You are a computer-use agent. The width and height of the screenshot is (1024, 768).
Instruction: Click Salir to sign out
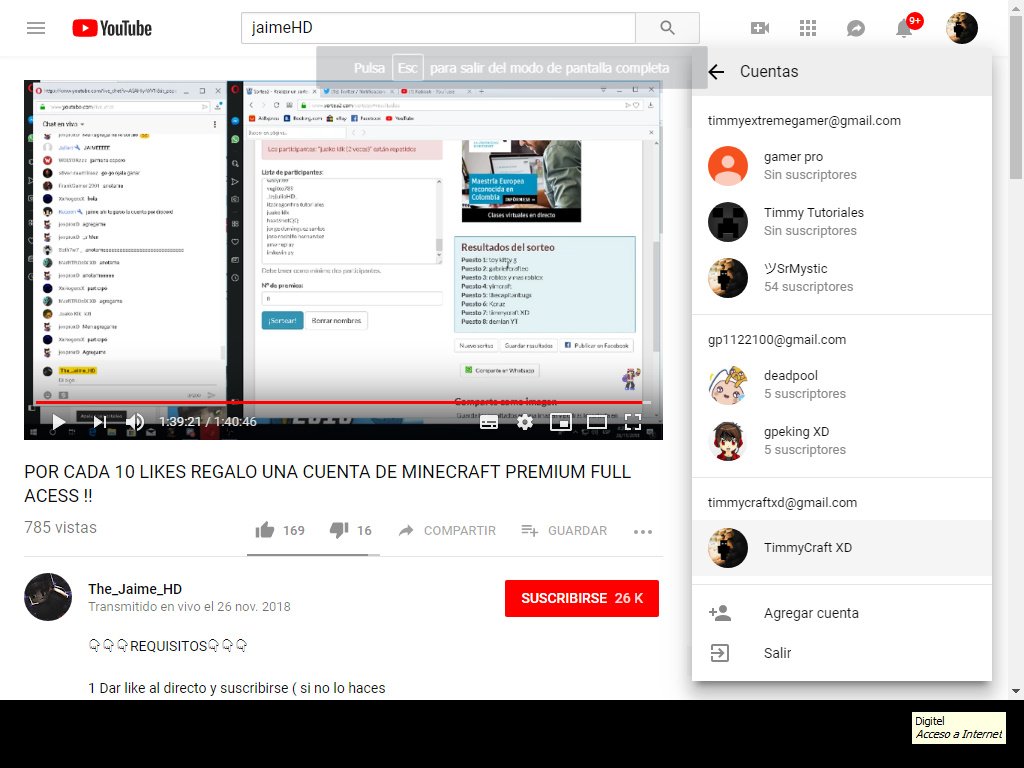[842, 653]
